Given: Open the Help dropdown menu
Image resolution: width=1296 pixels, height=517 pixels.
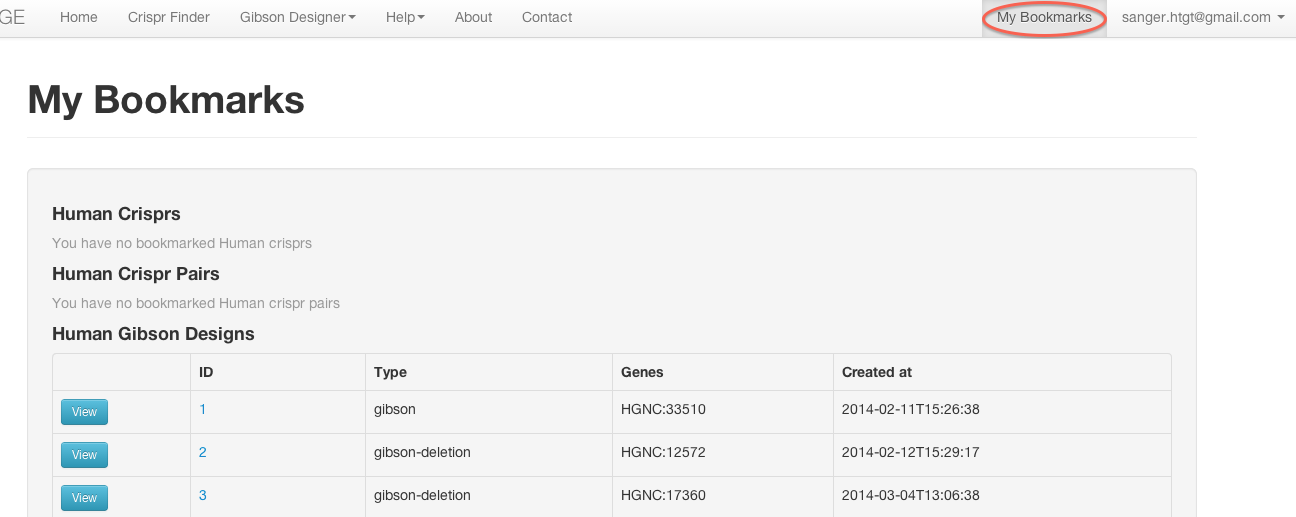Looking at the screenshot, I should (x=405, y=17).
